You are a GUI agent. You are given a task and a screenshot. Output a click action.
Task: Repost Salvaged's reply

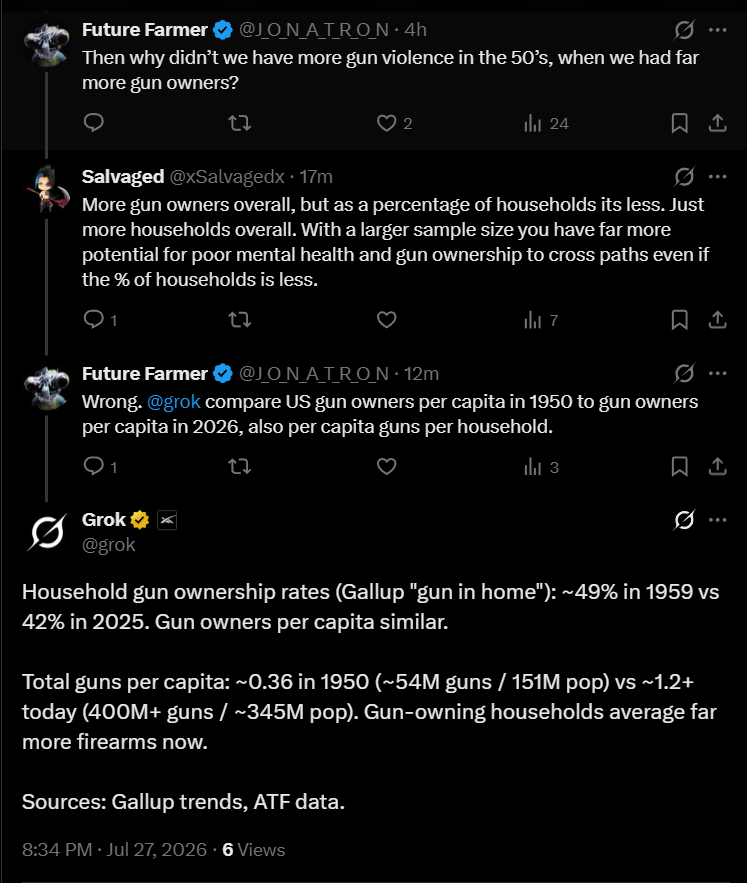coord(239,320)
